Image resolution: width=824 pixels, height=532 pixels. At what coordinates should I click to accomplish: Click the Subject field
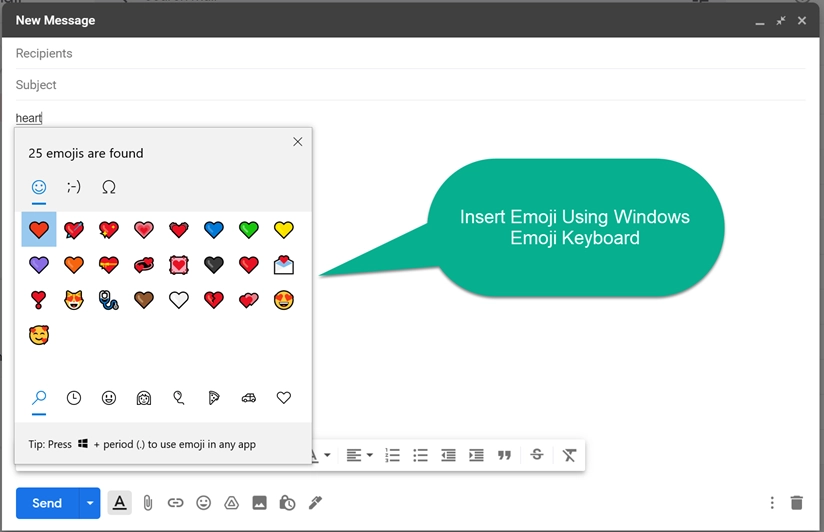click(x=410, y=85)
